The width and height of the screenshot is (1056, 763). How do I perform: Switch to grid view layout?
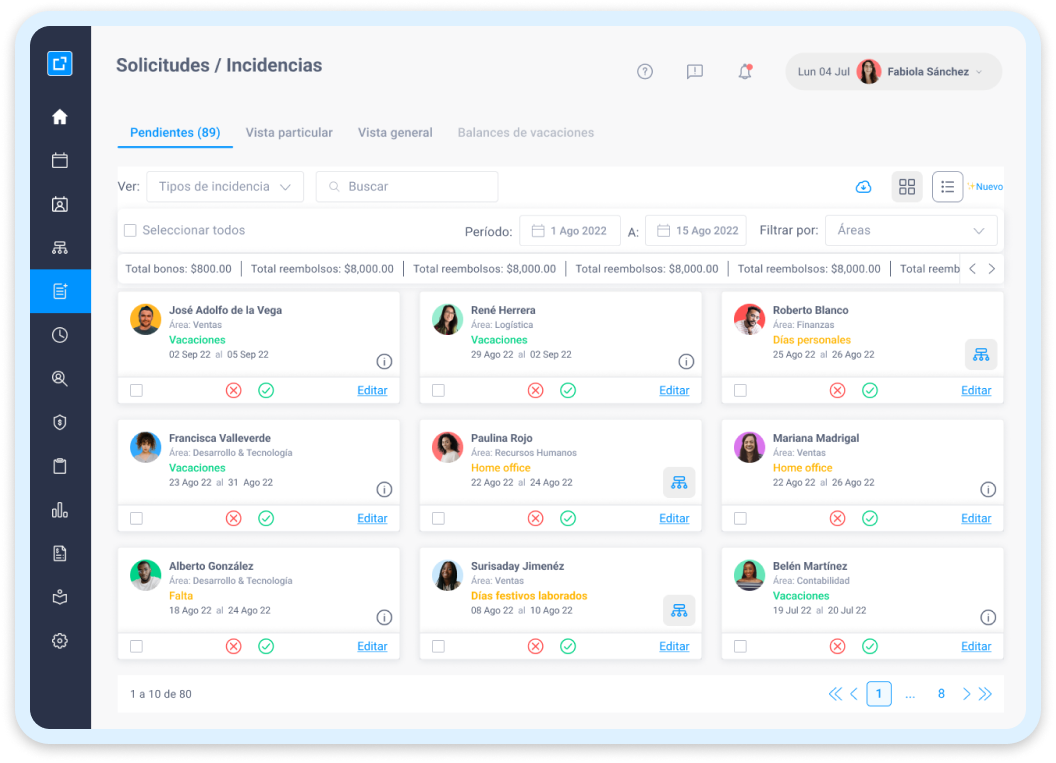click(907, 187)
